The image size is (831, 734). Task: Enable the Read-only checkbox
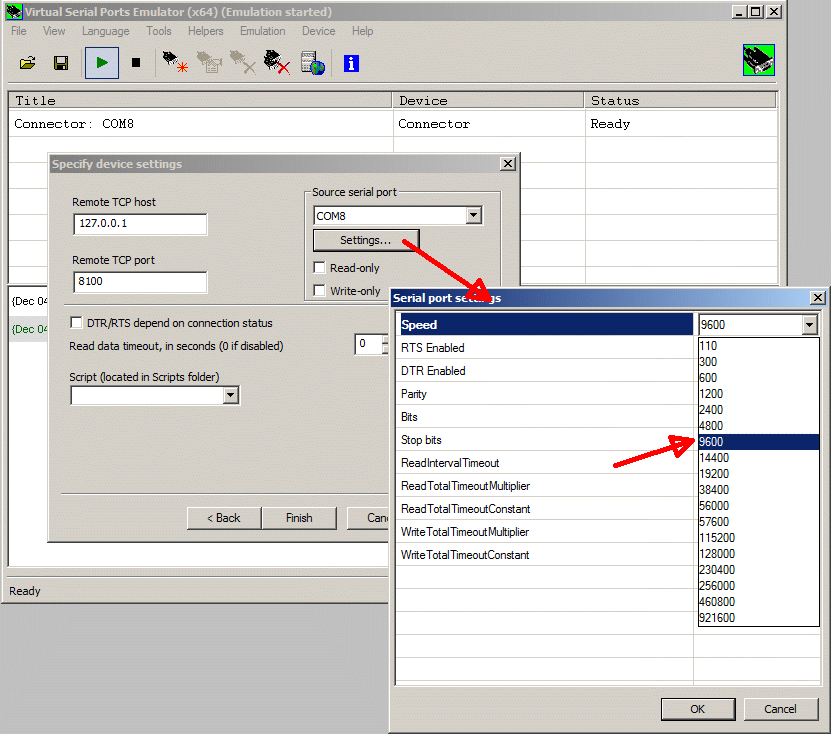(319, 268)
